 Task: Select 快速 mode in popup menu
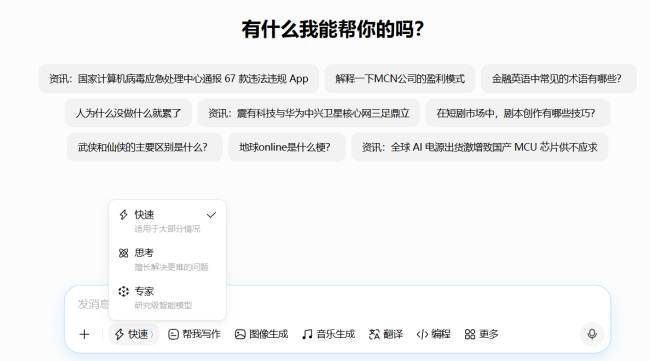point(167,221)
